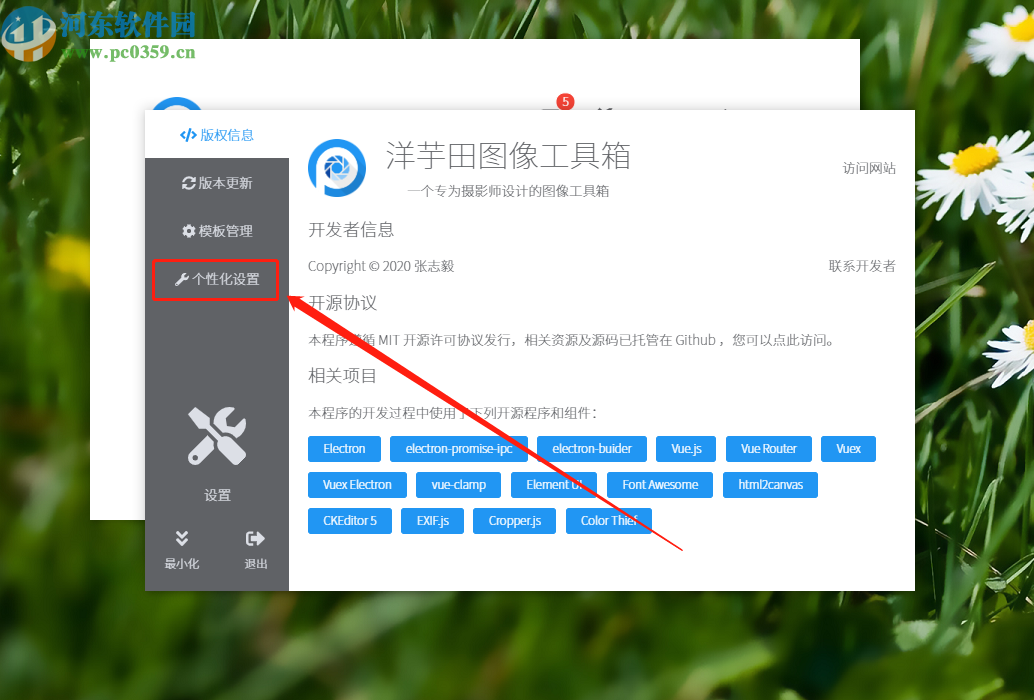This screenshot has height=700, width=1034.
Task: Click the CKEditor 5 tag
Action: (x=349, y=520)
